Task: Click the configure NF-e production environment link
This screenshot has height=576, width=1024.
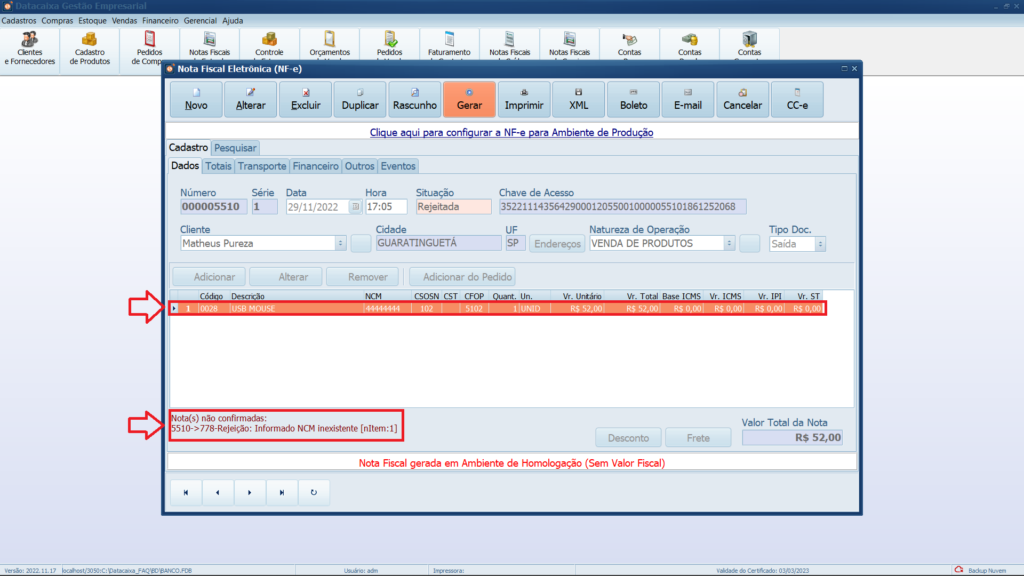Action: (511, 132)
